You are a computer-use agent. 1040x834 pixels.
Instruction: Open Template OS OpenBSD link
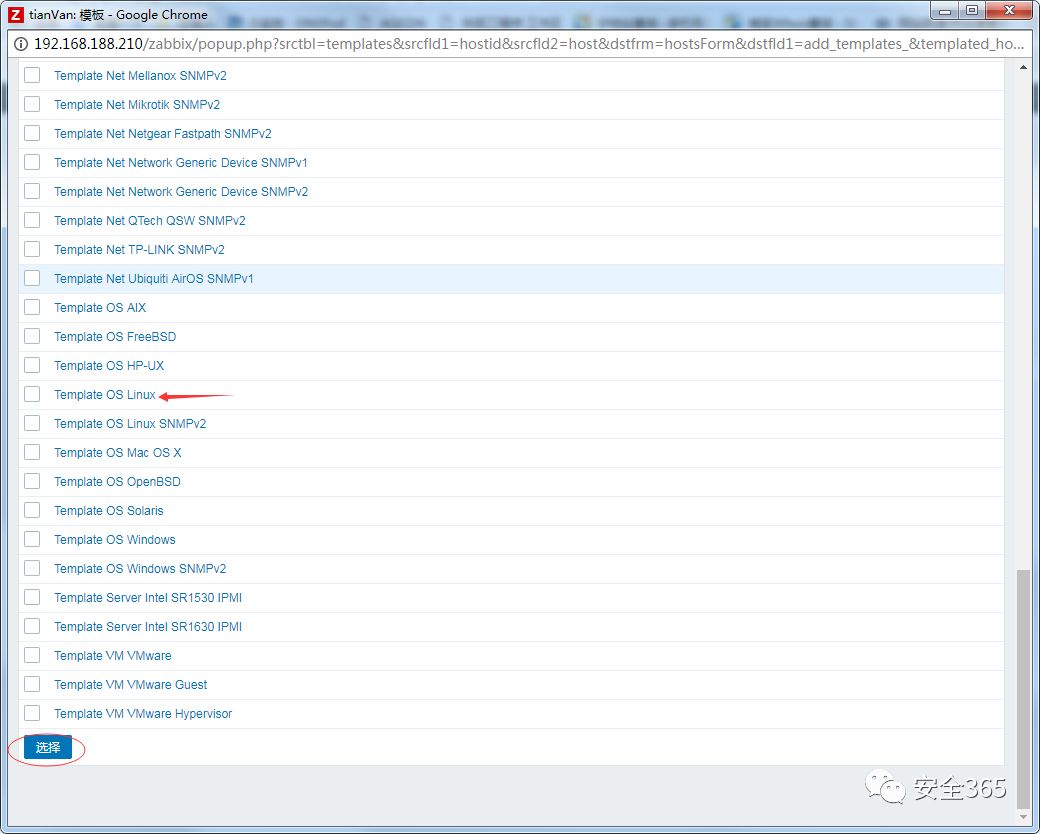pyautogui.click(x=117, y=482)
